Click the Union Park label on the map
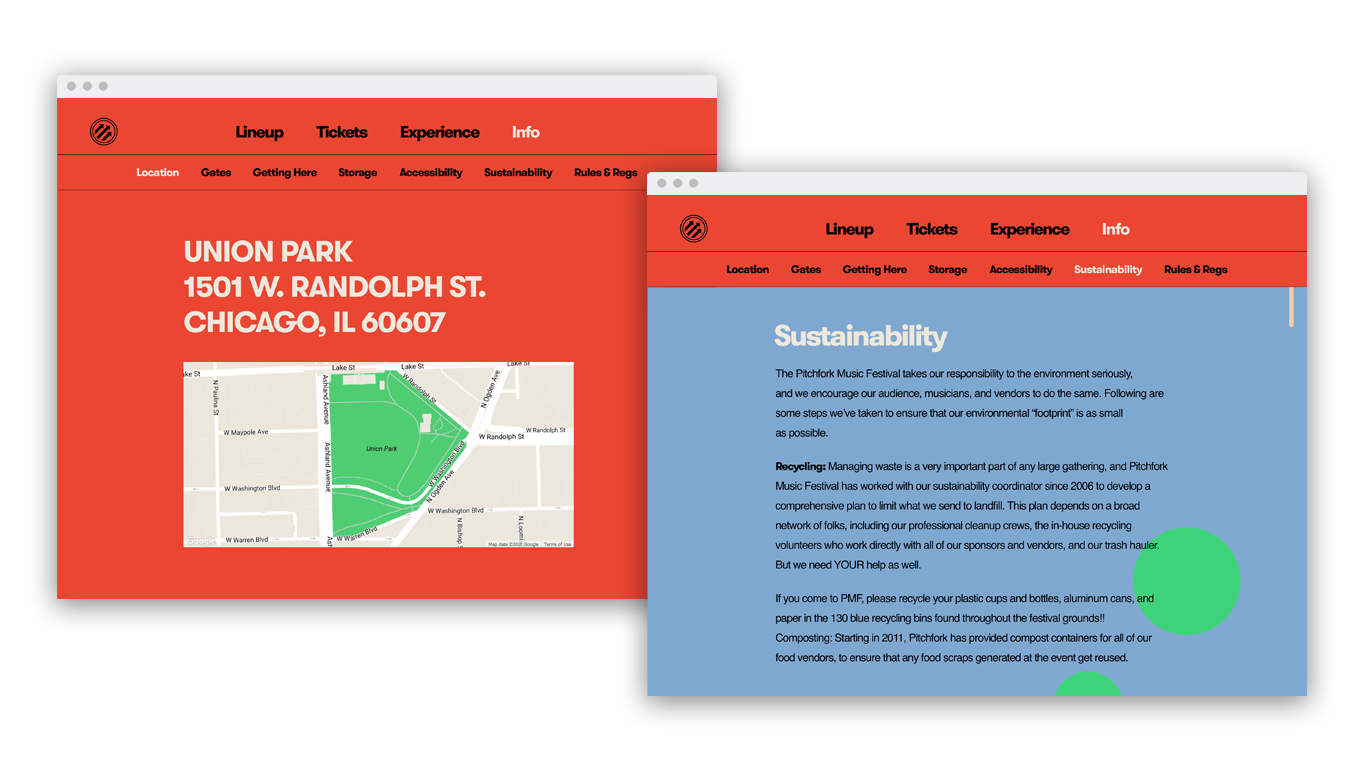Viewport: 1366px width, 768px height. [x=381, y=449]
